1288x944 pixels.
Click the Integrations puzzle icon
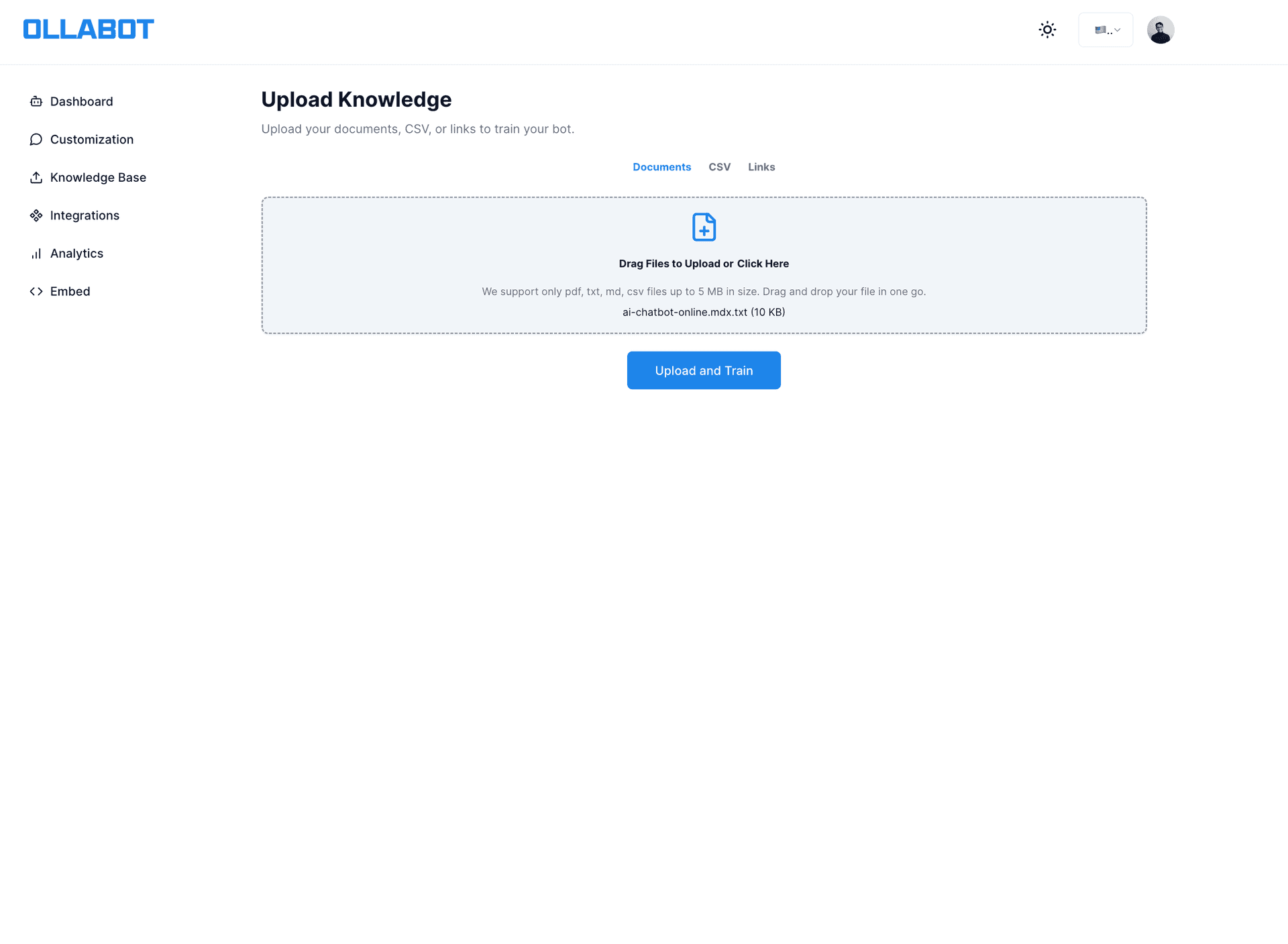pyautogui.click(x=36, y=215)
